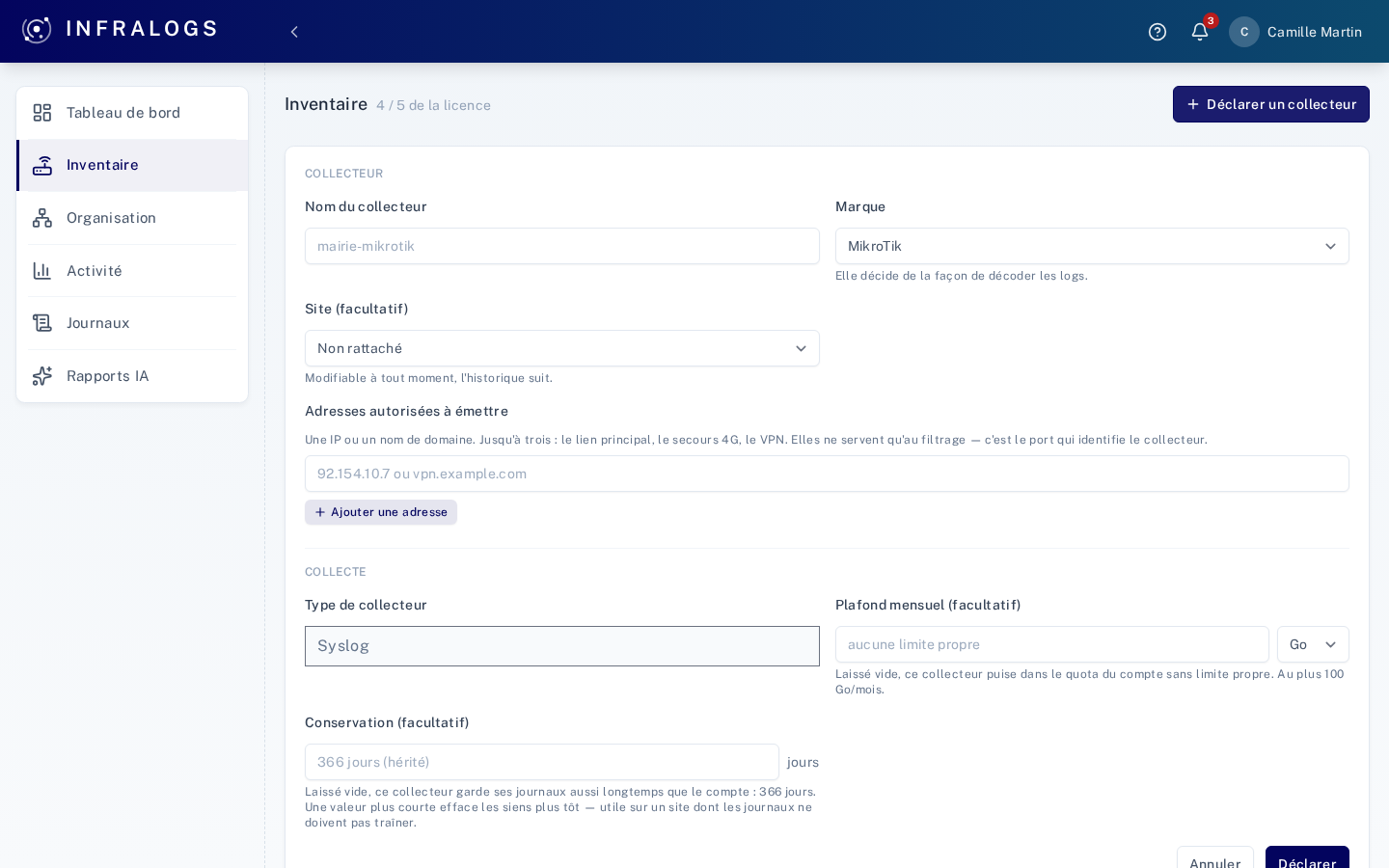This screenshot has height=868, width=1389.
Task: Click the authorized IP address input field
Action: pos(827,474)
